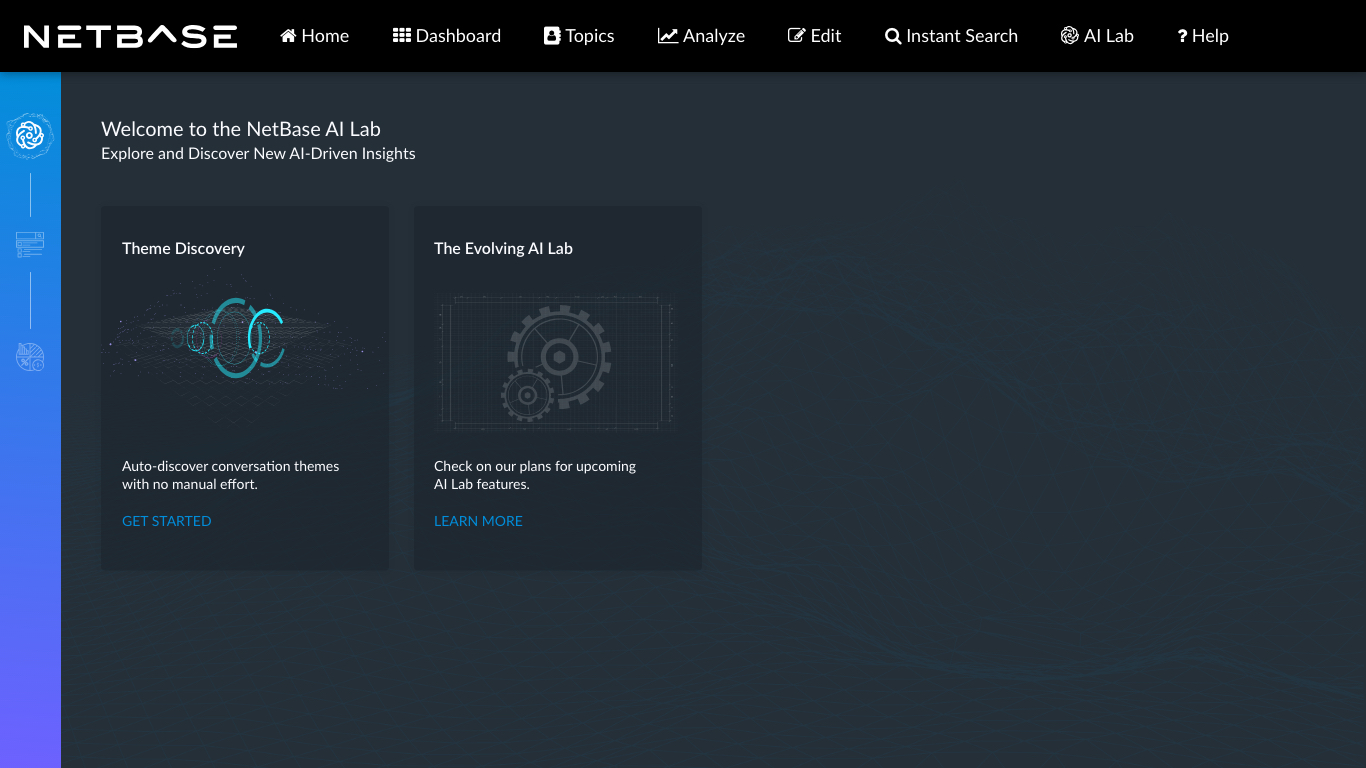Open the Instant Search menu item
This screenshot has width=1366, height=768.
pos(951,36)
